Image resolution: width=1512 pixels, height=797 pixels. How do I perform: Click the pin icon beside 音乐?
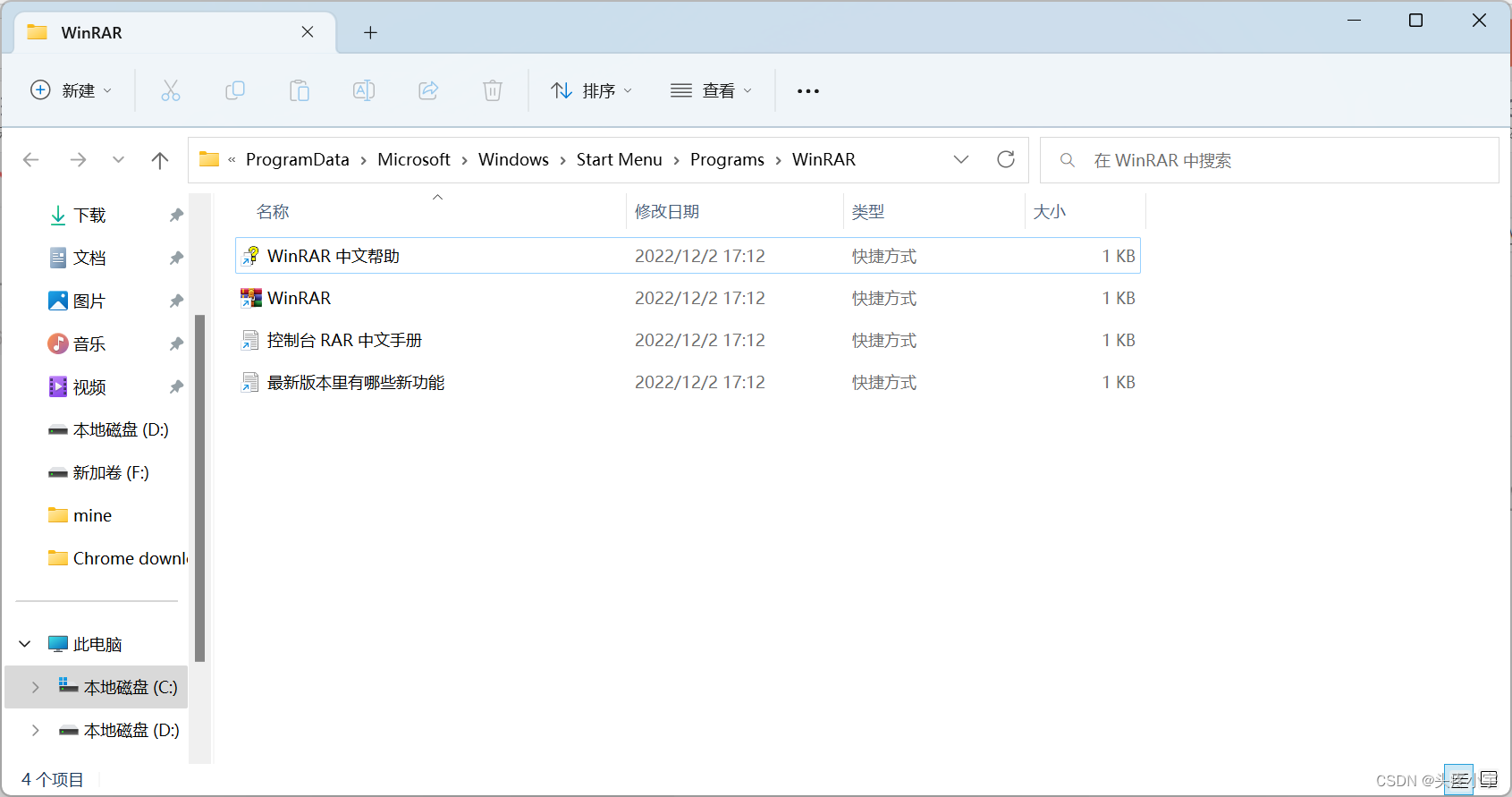(x=176, y=343)
